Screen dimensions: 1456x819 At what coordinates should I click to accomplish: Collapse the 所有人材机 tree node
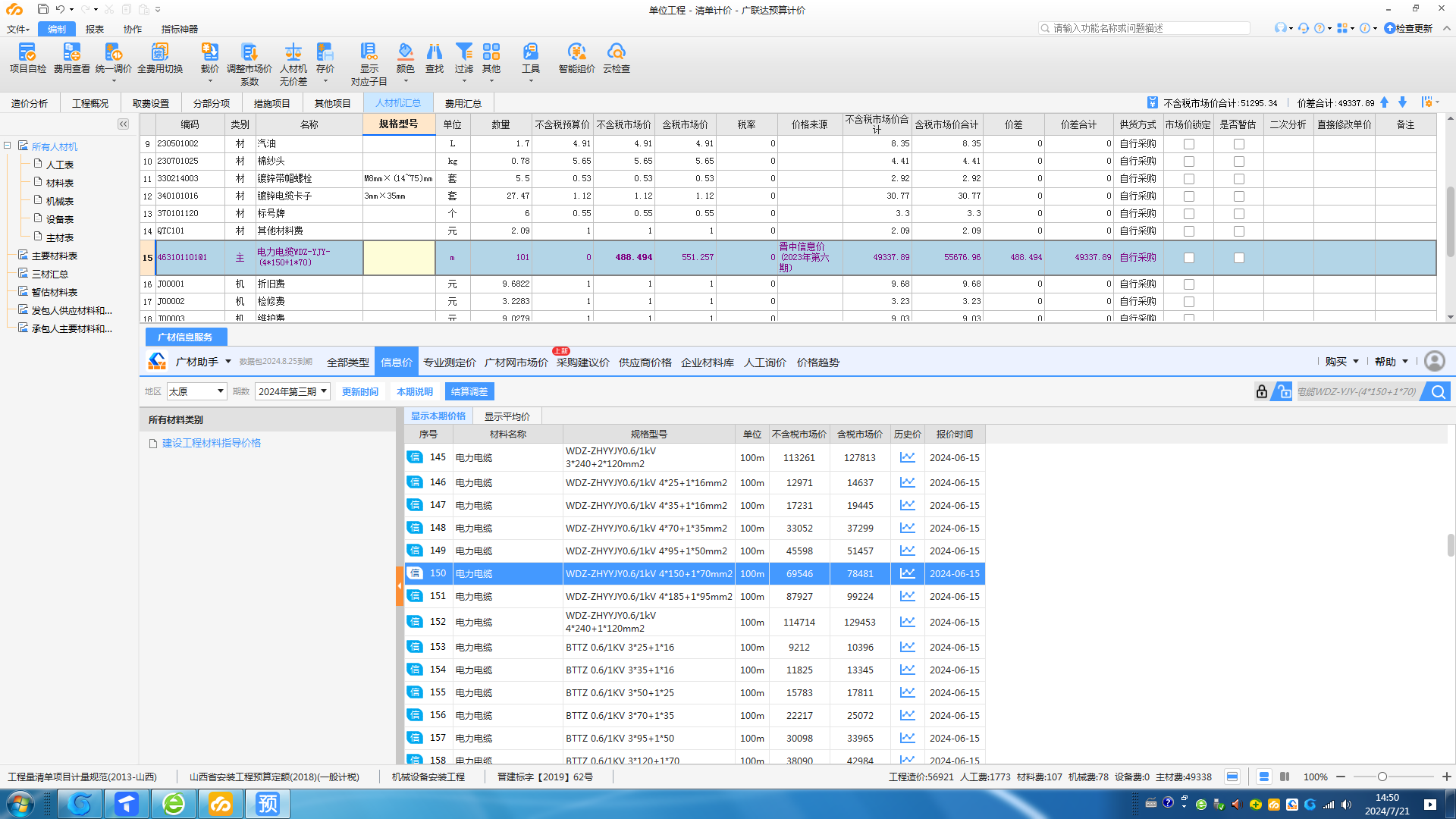pos(7,146)
